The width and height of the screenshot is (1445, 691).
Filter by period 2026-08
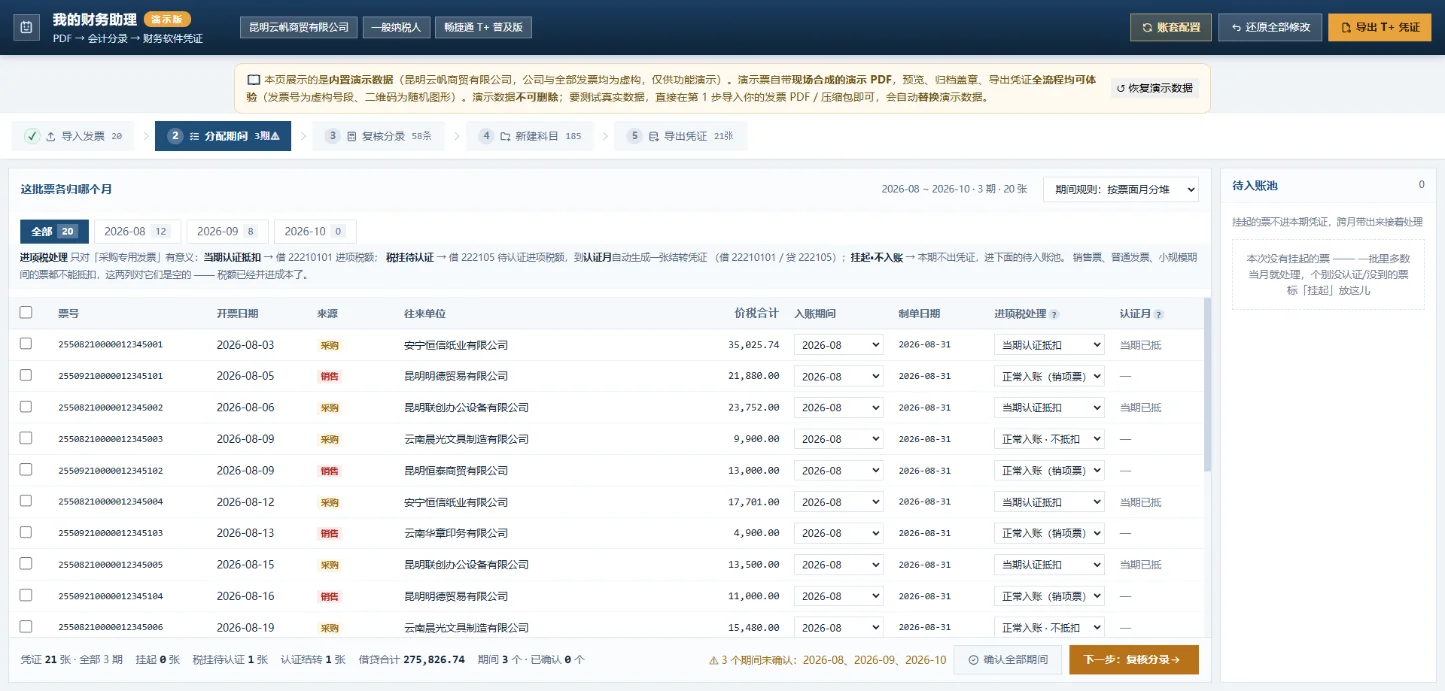pyautogui.click(x=137, y=231)
